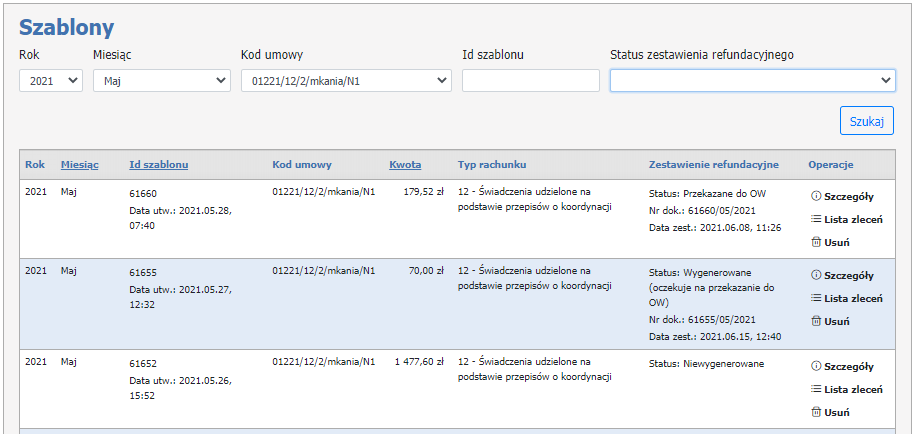This screenshot has height=434, width=917.
Task: Expand Status zestawienia refundacyjnego dropdown
Action: pos(752,81)
